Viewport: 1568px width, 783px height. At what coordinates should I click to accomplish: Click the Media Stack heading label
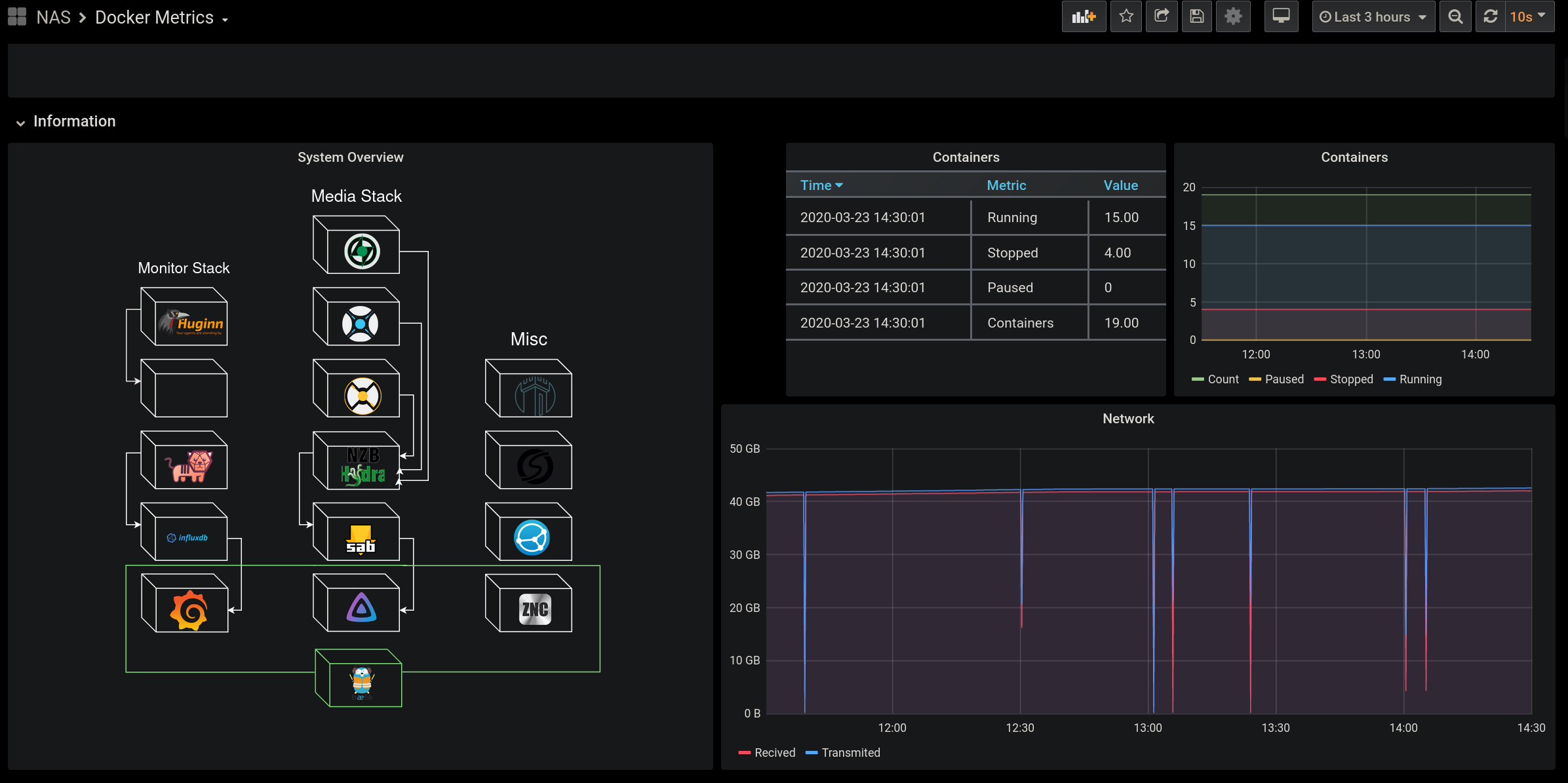click(356, 196)
